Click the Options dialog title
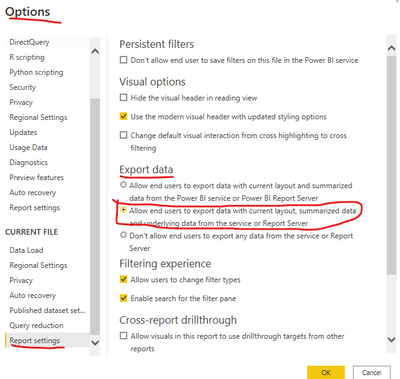The image size is (400, 379). tap(27, 12)
